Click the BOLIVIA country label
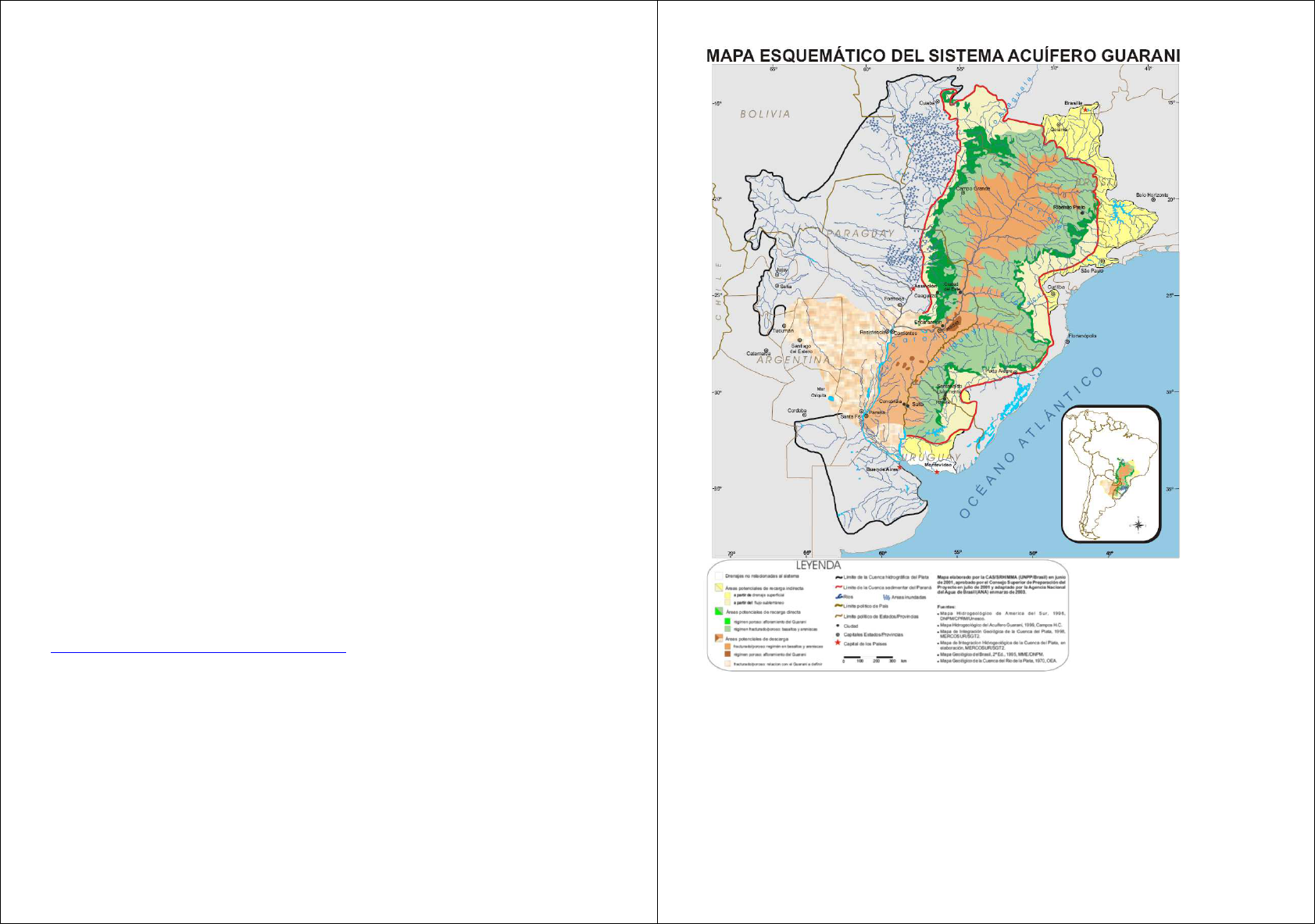Viewport: 1315px width, 924px height. [x=765, y=114]
